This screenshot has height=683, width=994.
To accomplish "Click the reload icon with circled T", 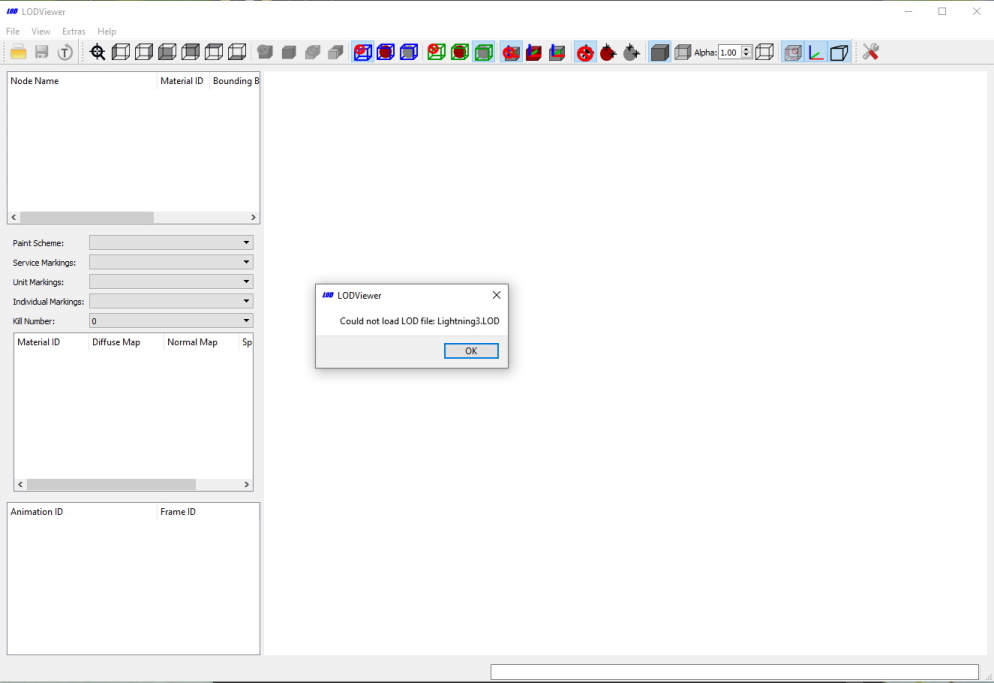I will click(65, 52).
